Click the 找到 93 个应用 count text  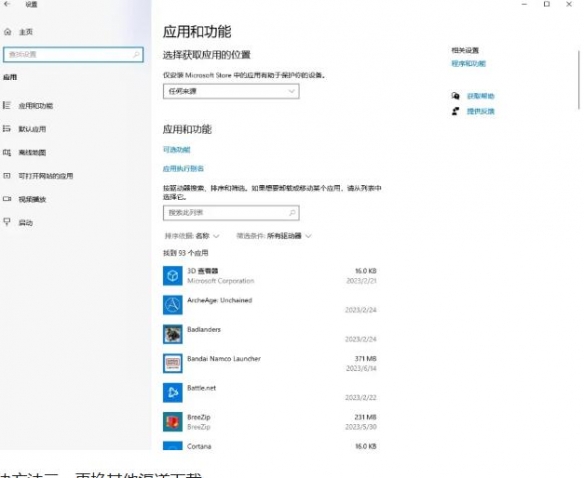click(x=185, y=253)
